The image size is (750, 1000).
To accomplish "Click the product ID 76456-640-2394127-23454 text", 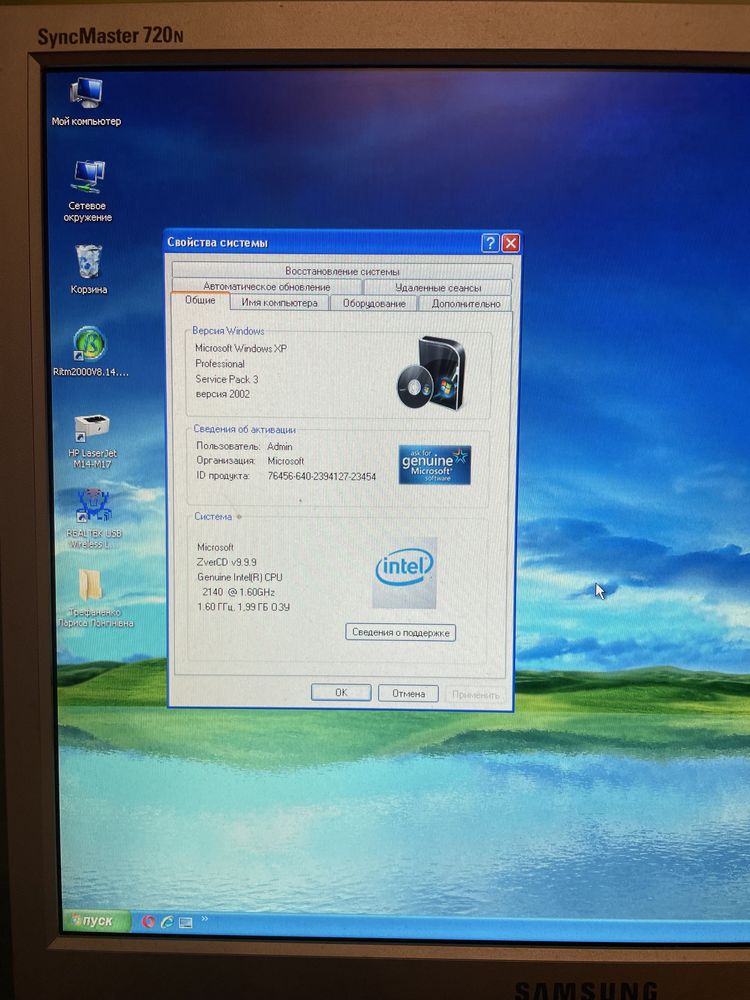I will pyautogui.click(x=321, y=476).
